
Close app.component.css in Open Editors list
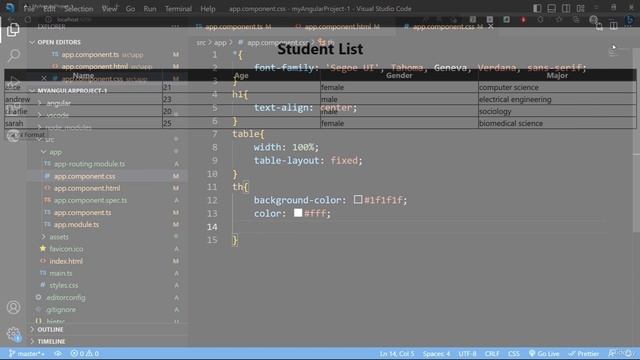[44, 78]
